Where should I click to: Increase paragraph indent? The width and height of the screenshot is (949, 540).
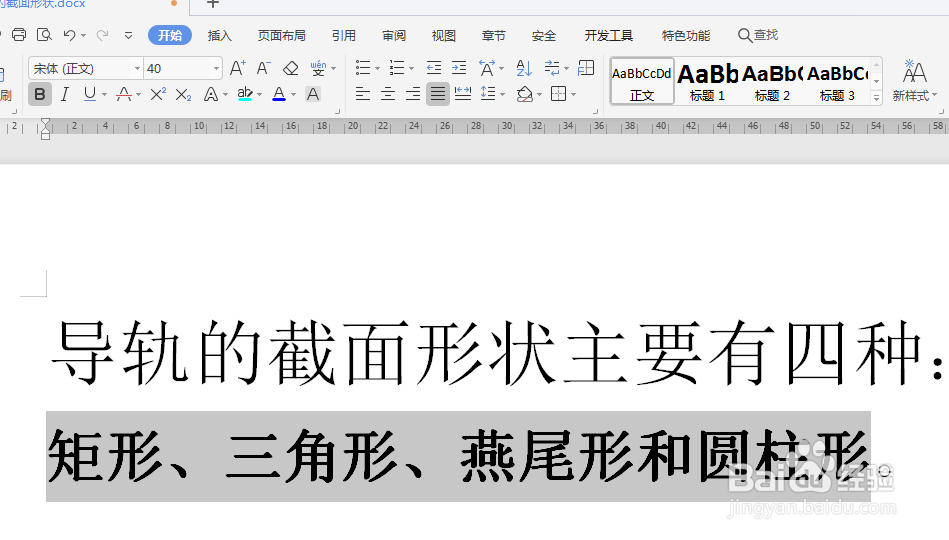click(x=459, y=68)
